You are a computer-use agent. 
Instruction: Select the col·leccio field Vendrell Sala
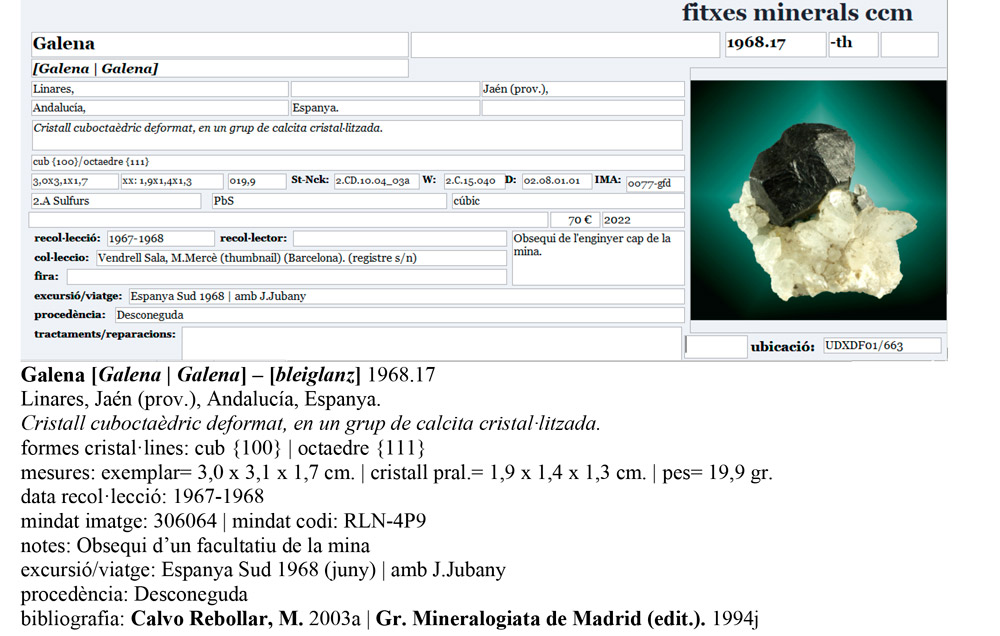click(x=301, y=258)
